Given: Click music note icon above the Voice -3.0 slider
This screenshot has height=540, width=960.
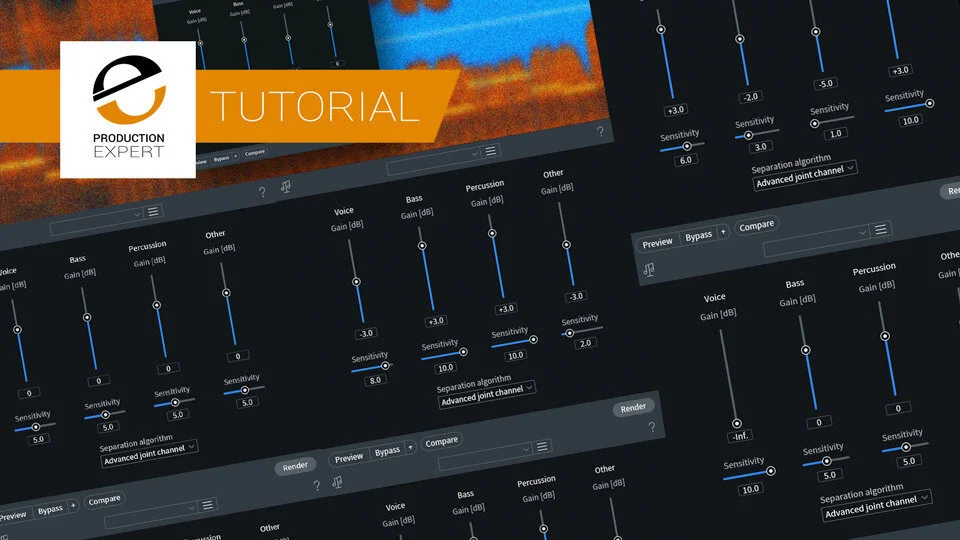Looking at the screenshot, I should click(285, 186).
